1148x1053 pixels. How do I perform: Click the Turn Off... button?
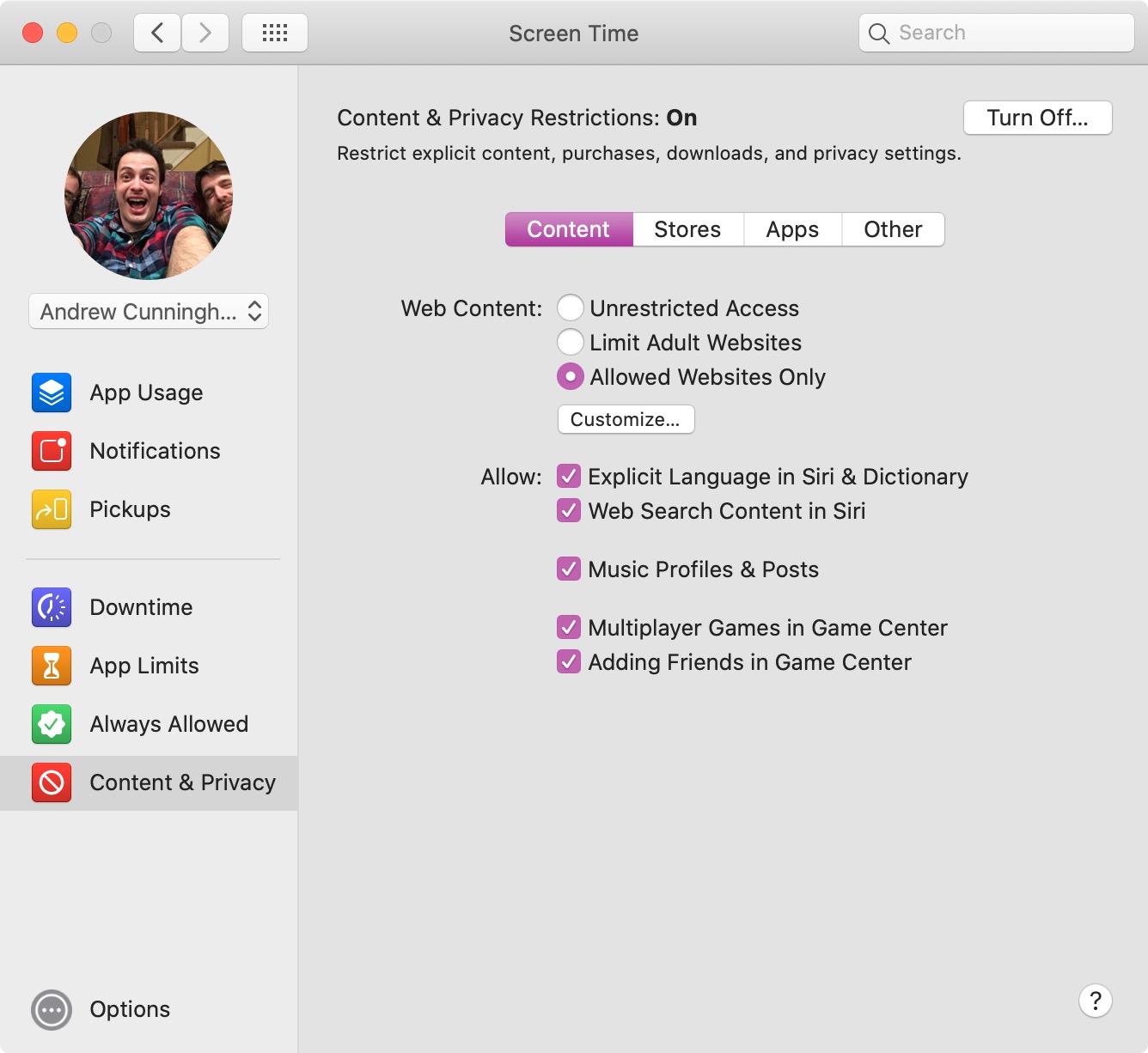(x=1037, y=118)
